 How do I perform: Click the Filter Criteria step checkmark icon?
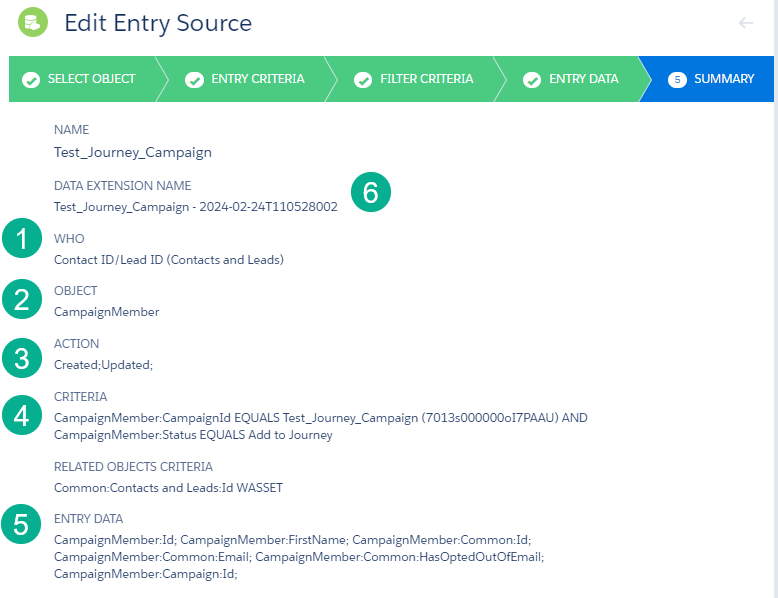click(x=363, y=79)
